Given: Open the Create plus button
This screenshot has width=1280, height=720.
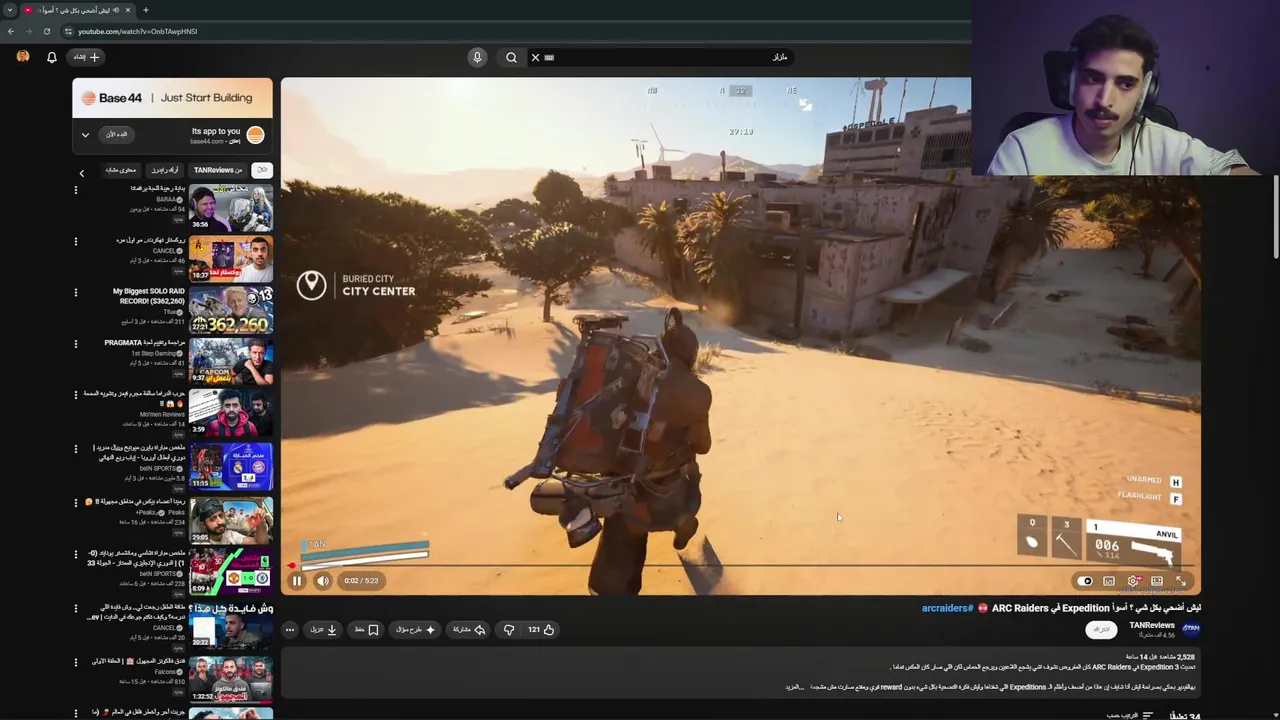Looking at the screenshot, I should [85, 57].
